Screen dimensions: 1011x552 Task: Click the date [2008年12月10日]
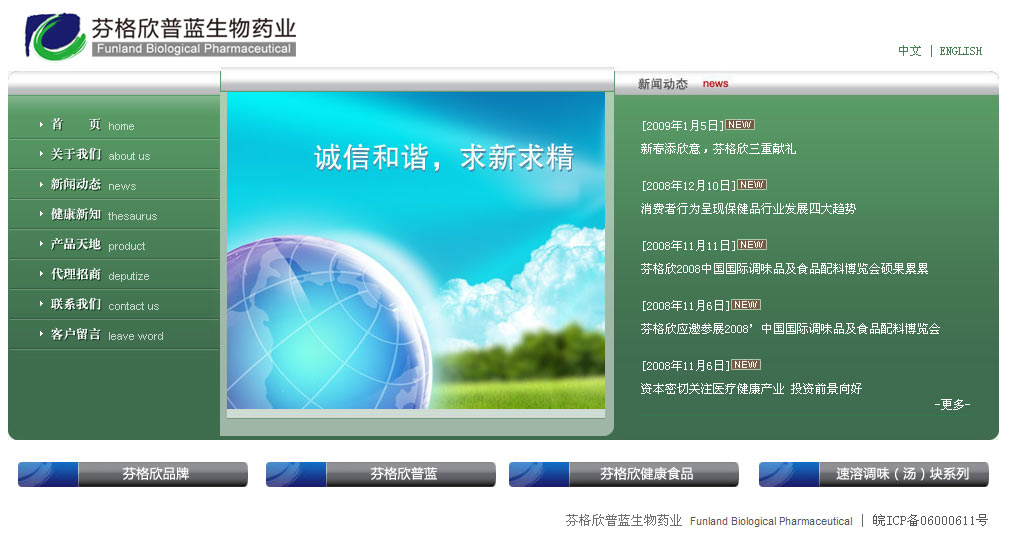pyautogui.click(x=689, y=186)
